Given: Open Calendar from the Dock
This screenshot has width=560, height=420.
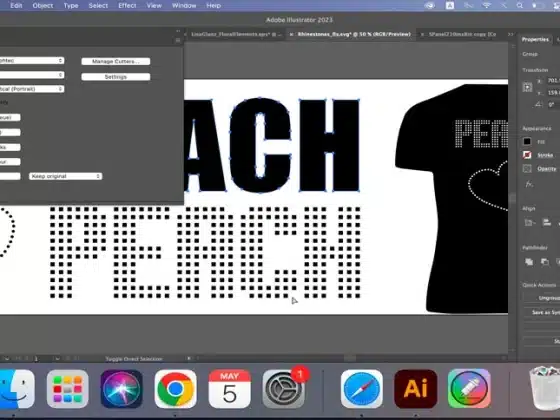Looking at the screenshot, I should (x=229, y=389).
